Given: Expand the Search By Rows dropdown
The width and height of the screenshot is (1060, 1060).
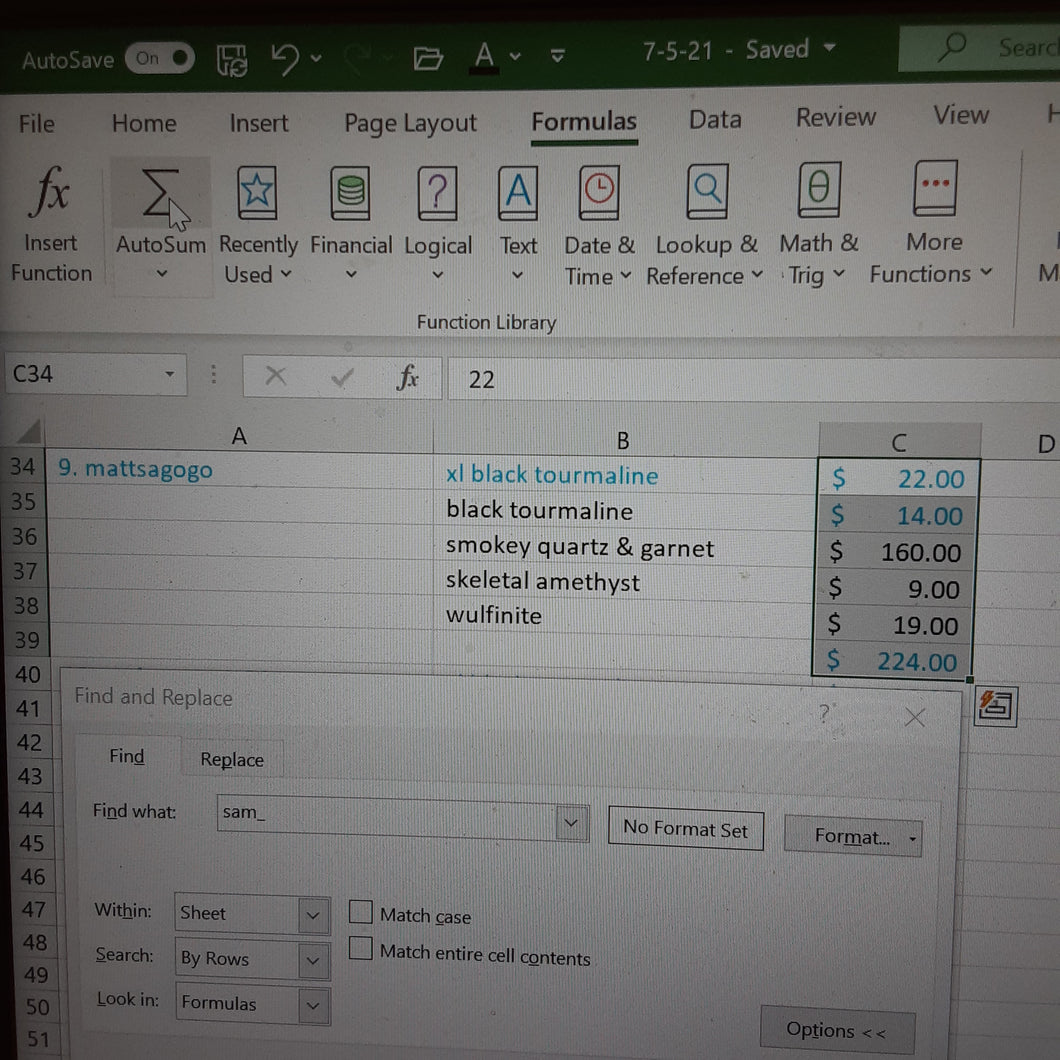Looking at the screenshot, I should pos(313,960).
